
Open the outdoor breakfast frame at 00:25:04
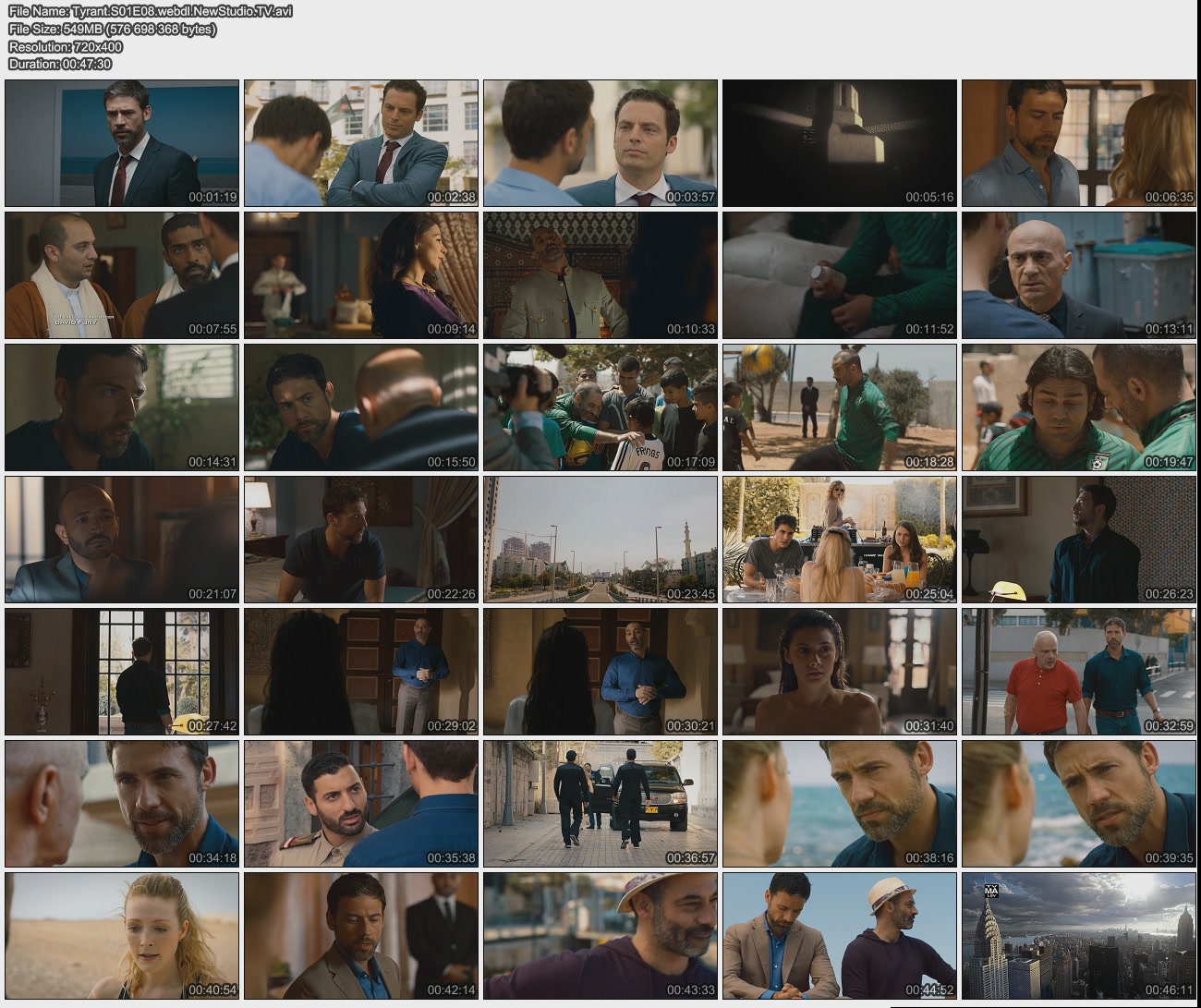point(839,540)
